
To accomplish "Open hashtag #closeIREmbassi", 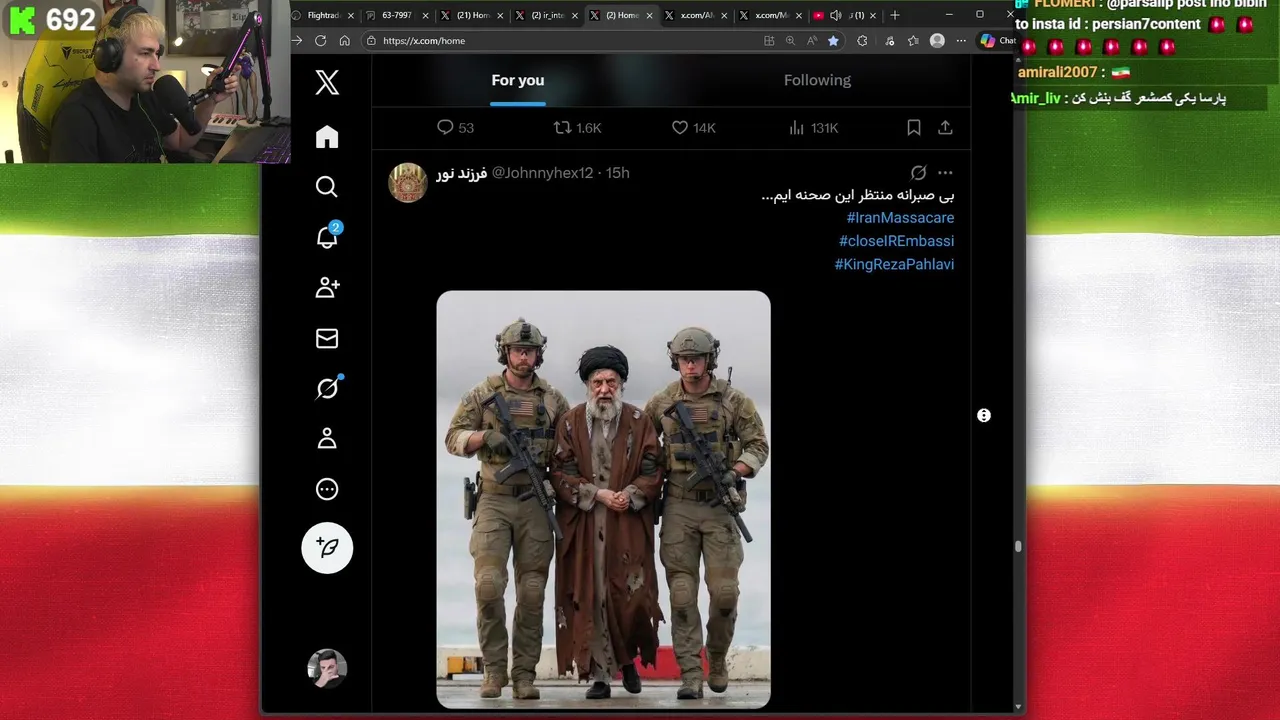I will (x=896, y=241).
